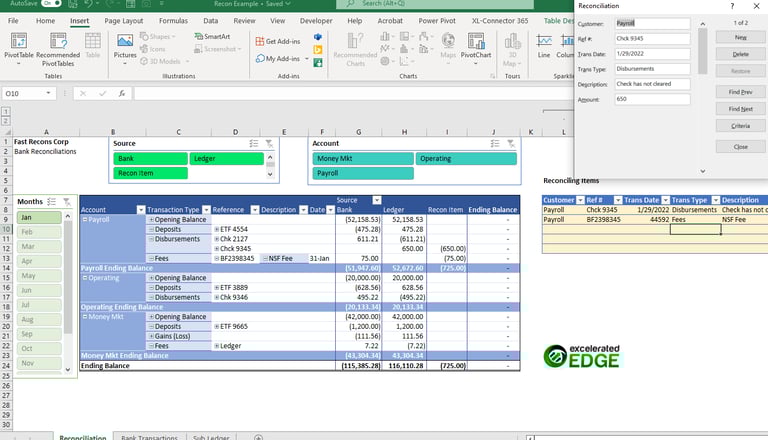Screen dimensions: 768x440
Task: Insert a PivotChart
Action: (x=476, y=49)
